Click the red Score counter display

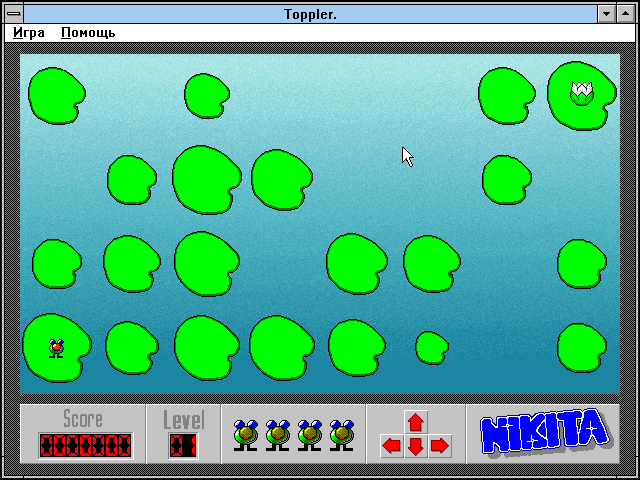(x=85, y=445)
